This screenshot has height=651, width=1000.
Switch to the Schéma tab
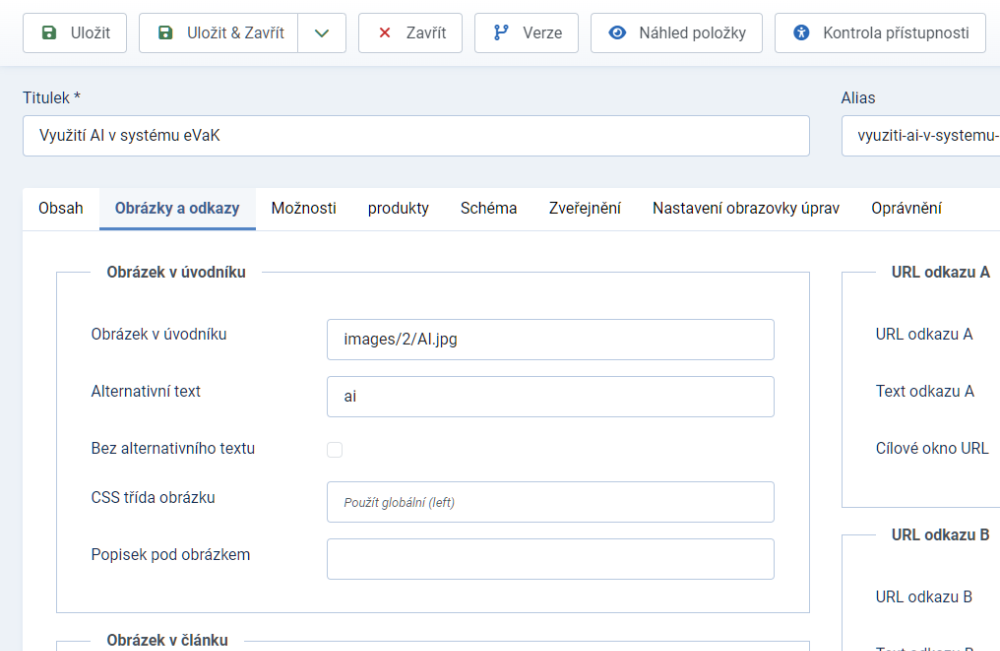(x=488, y=208)
